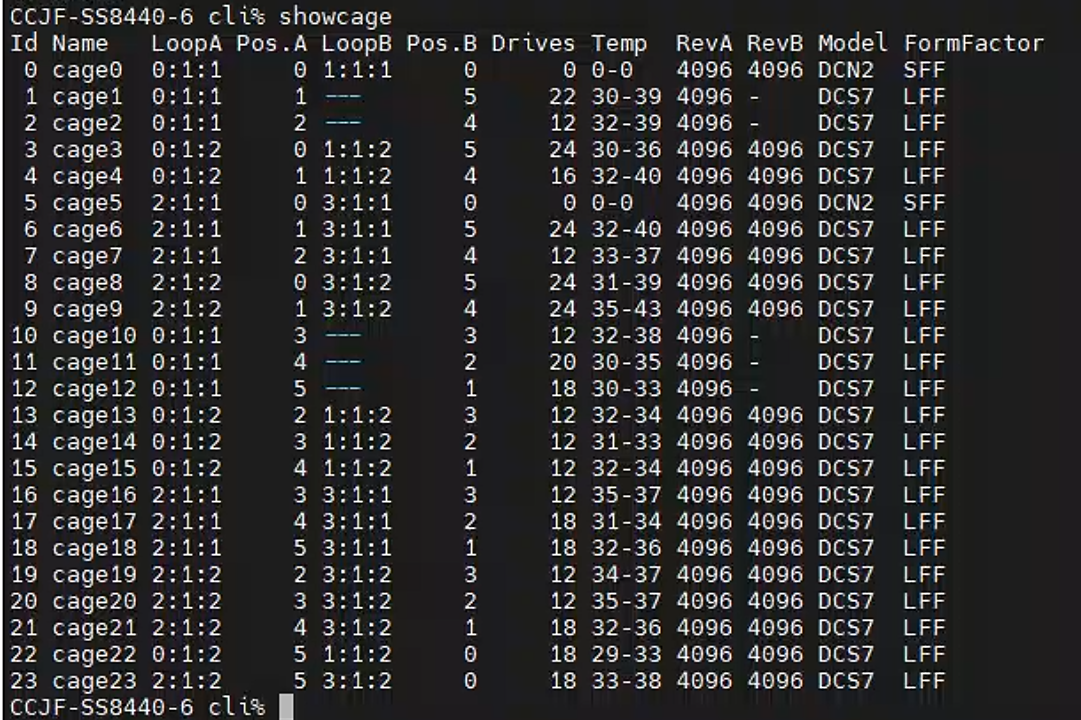Click LoopB 3:1:2 in cage23 row
Screen dimensions: 1081x720
[x=356, y=681]
